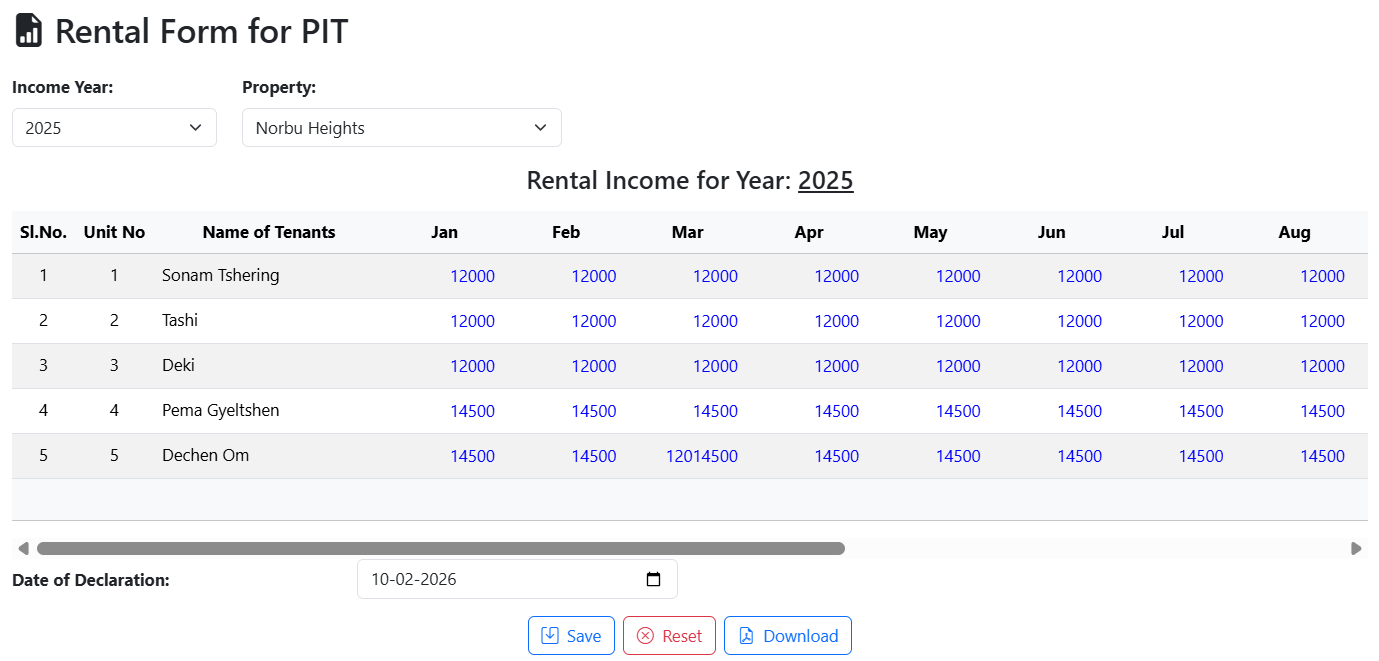Expand the Property dropdown showing Norbu Heights

tap(401, 128)
